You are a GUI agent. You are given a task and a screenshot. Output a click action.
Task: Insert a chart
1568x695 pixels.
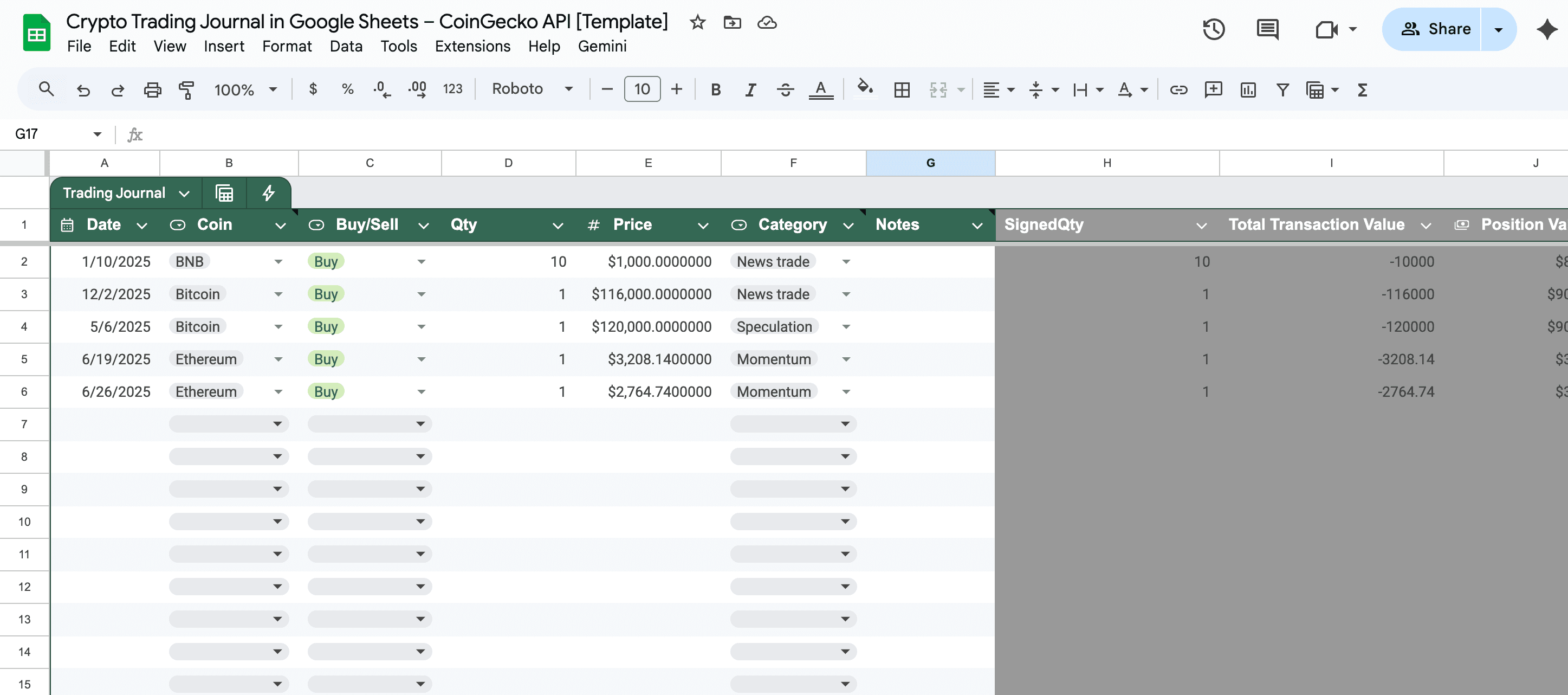[x=1248, y=89]
